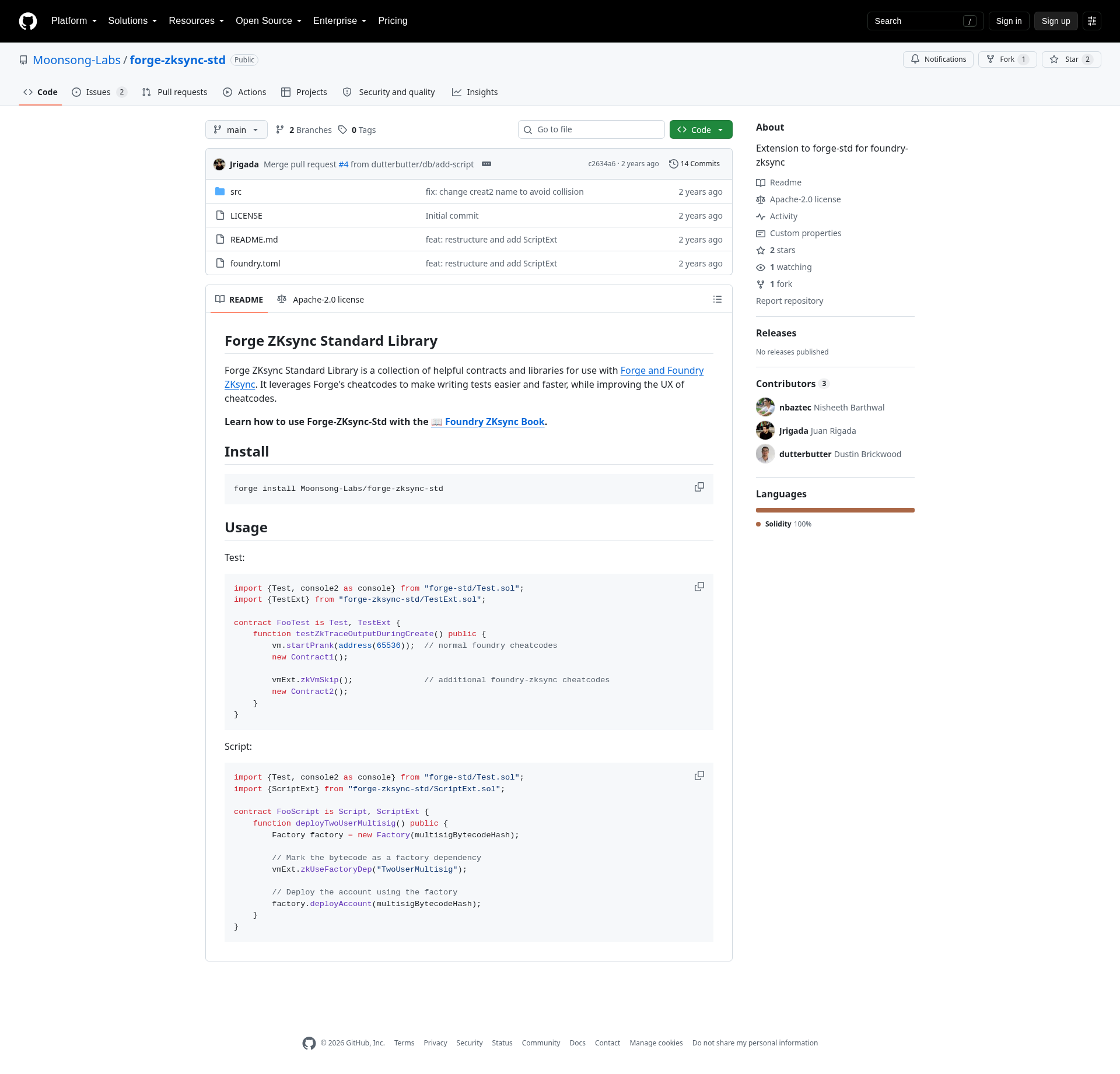1120x1074 pixels.
Task: Open the commit history clock link
Action: [694, 164]
